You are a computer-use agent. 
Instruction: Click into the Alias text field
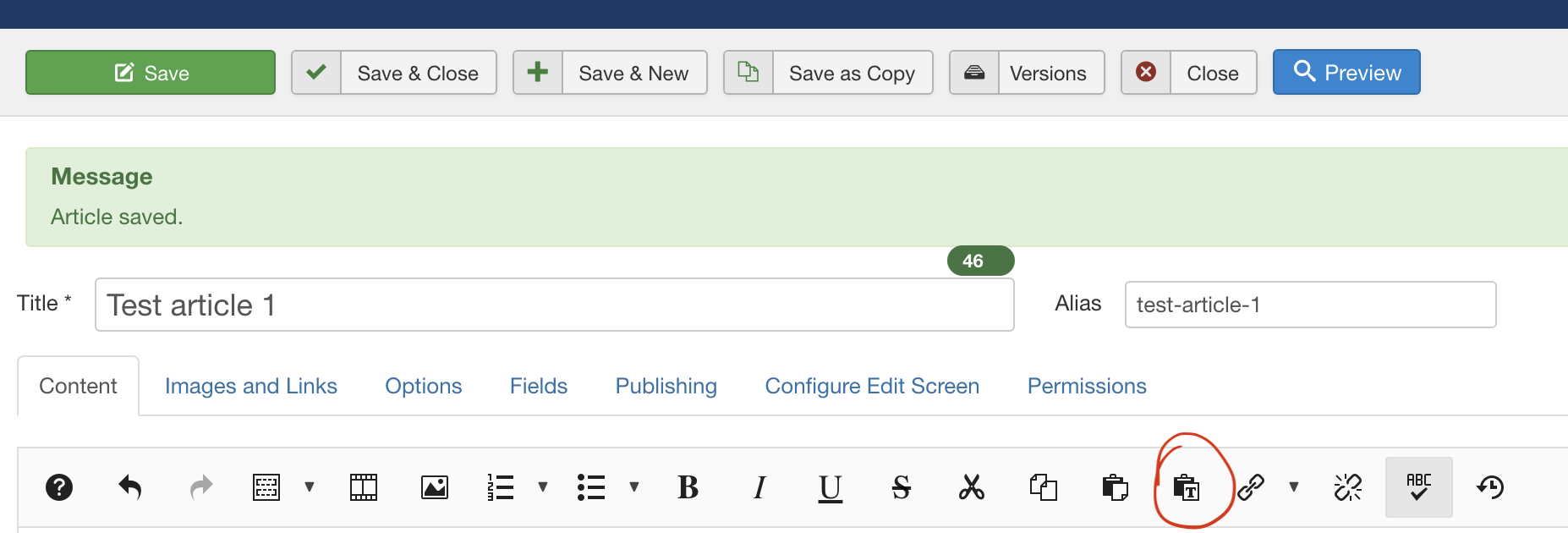(x=1309, y=305)
